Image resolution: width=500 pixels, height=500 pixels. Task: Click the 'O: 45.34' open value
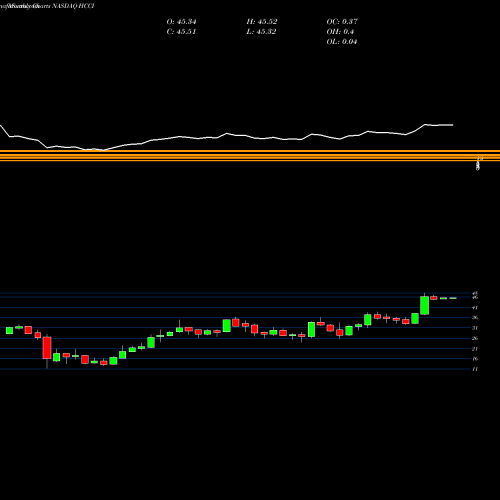tap(181, 22)
